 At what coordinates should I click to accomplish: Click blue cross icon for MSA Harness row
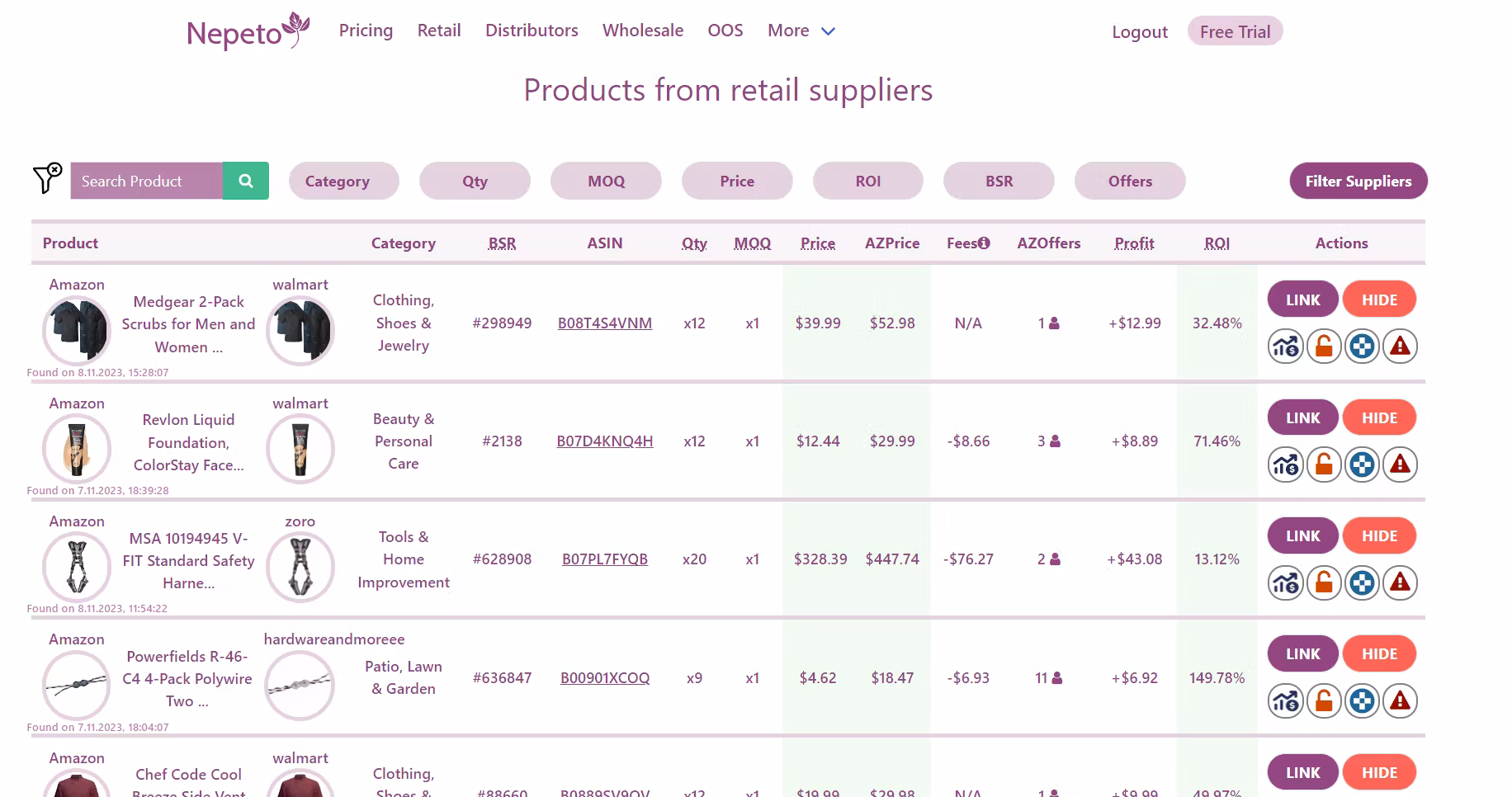[1362, 583]
